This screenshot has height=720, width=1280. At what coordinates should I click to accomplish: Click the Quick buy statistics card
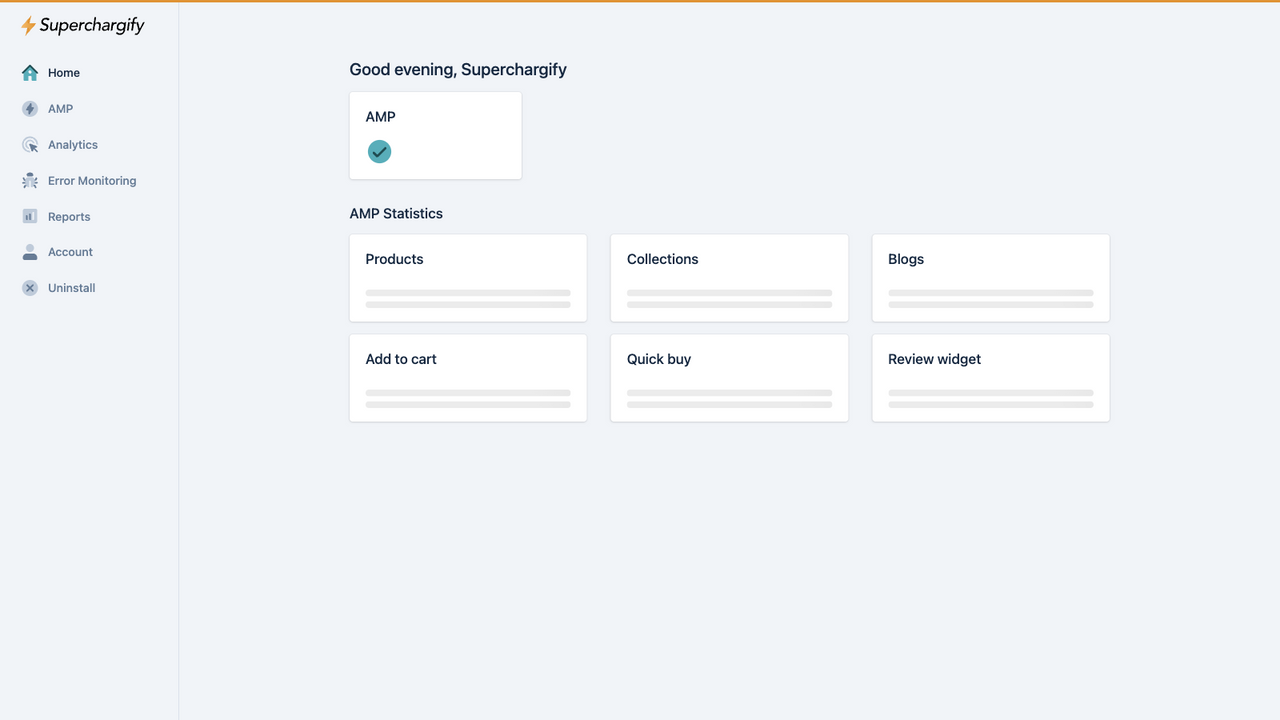[x=729, y=378]
